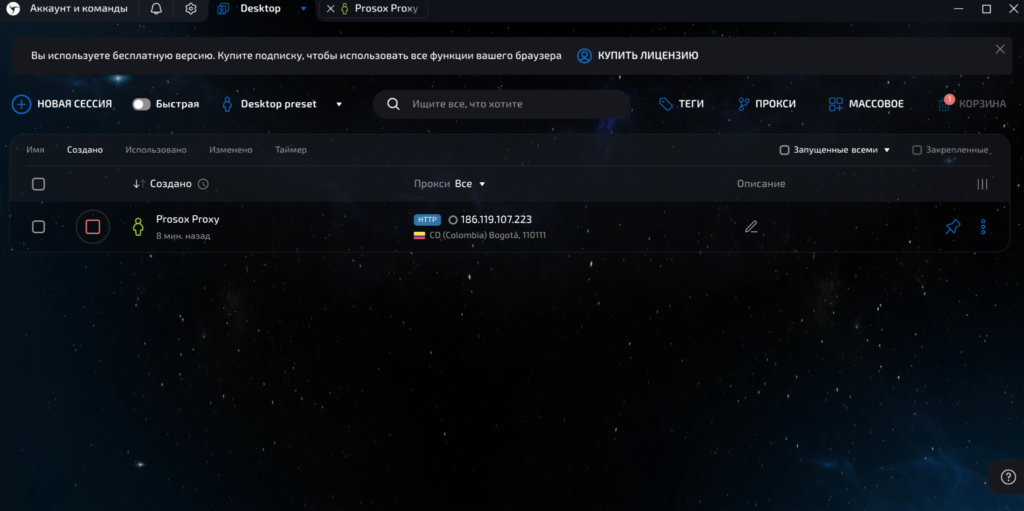
Task: Click the search field Ищите все
Action: click(510, 104)
